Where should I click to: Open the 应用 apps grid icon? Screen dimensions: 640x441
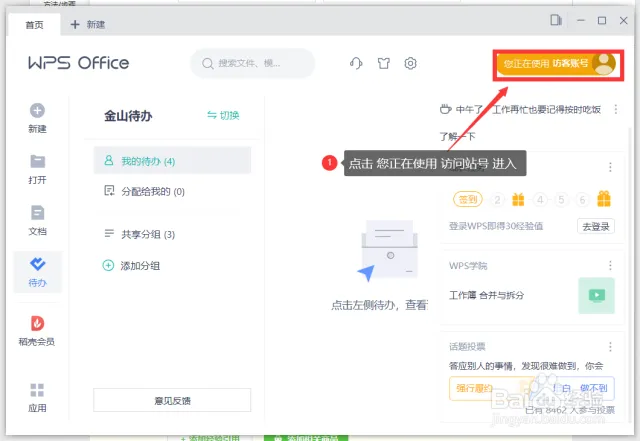(x=38, y=390)
